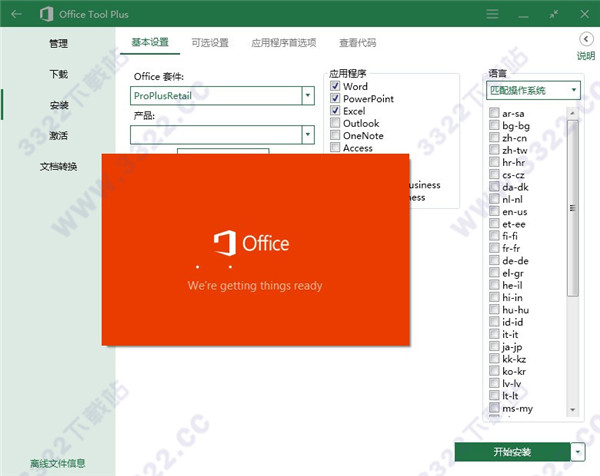Toggle the compact window size icon
600x476 pixels.
coord(553,15)
